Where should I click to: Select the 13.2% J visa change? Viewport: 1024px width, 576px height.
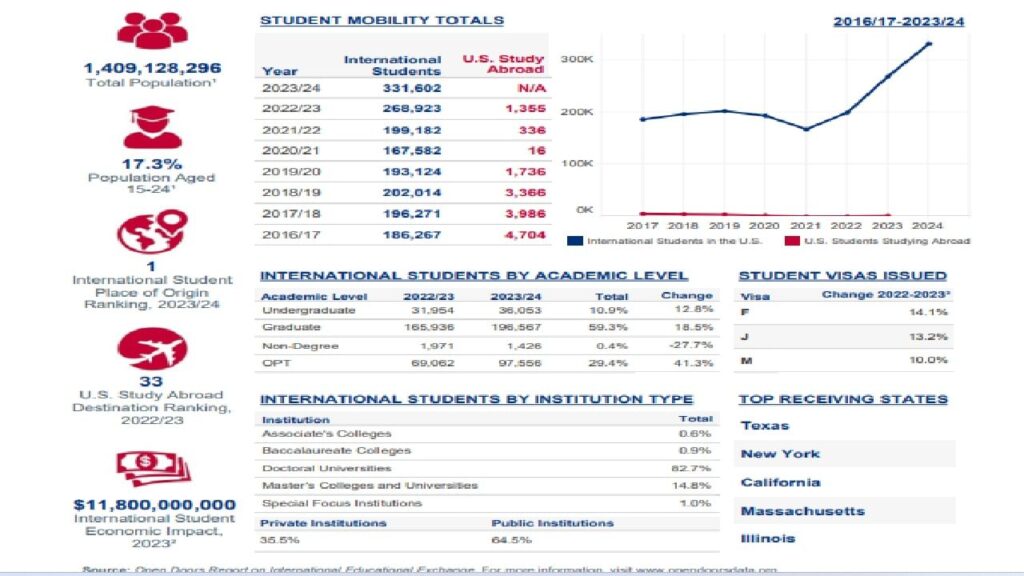(928, 337)
